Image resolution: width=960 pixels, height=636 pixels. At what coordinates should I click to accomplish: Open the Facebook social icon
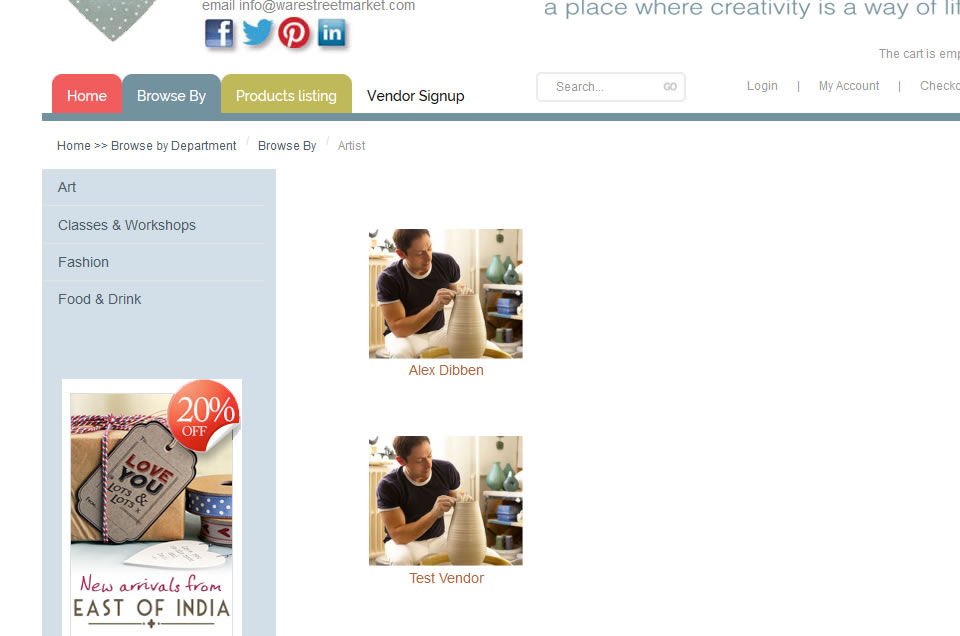(219, 33)
